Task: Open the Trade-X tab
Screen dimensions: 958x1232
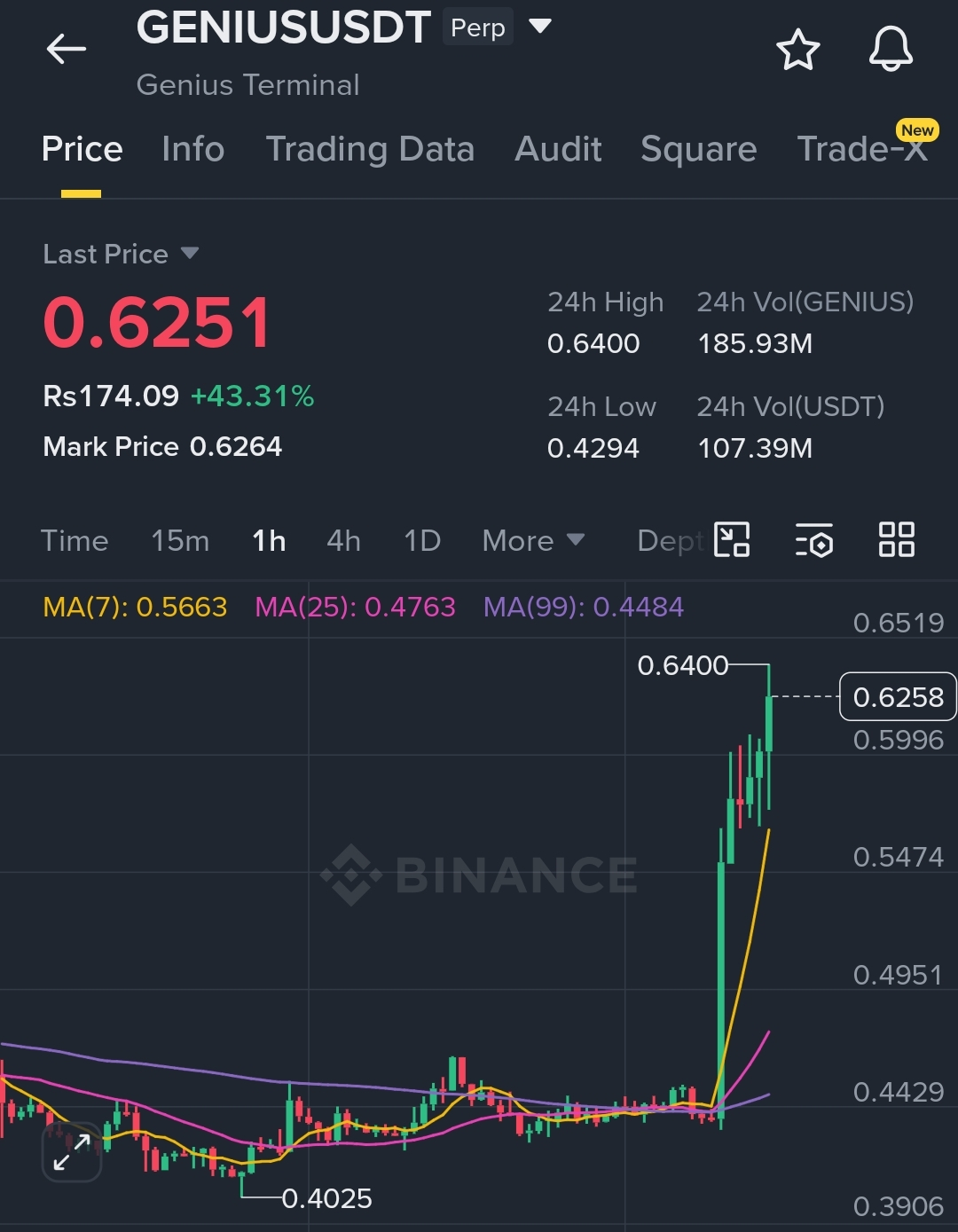Action: point(862,149)
